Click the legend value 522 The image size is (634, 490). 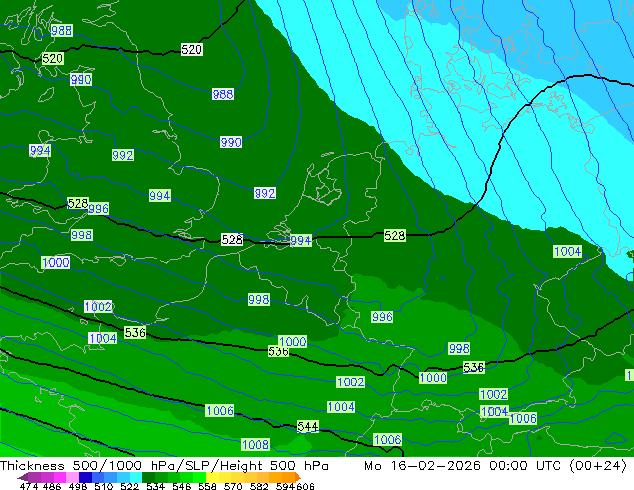point(129,486)
